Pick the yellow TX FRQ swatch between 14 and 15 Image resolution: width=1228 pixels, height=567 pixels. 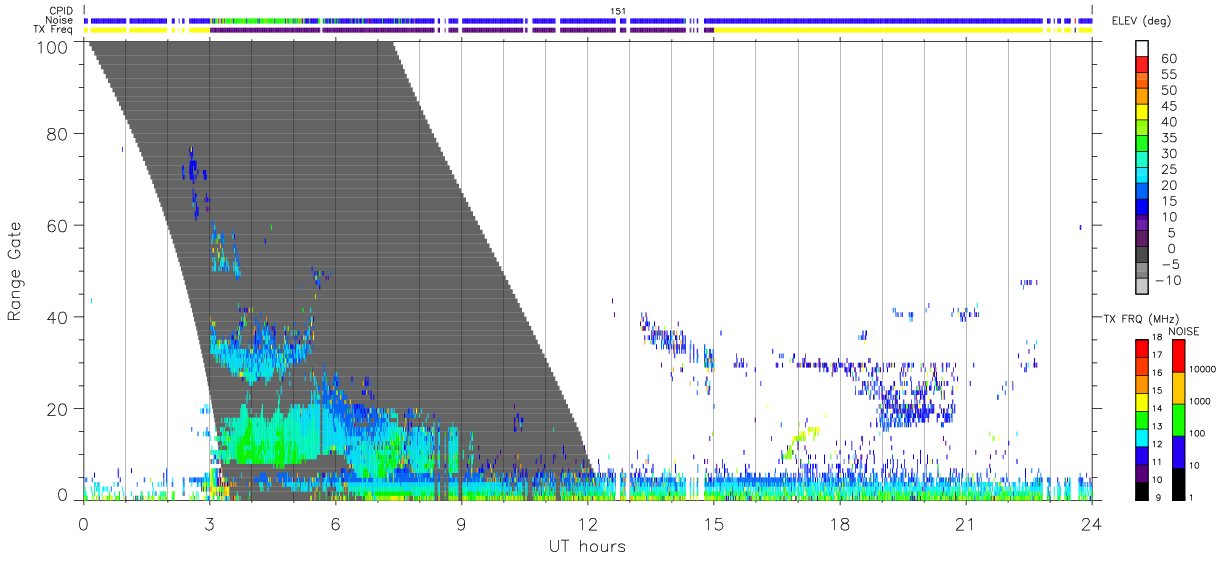(1141, 400)
